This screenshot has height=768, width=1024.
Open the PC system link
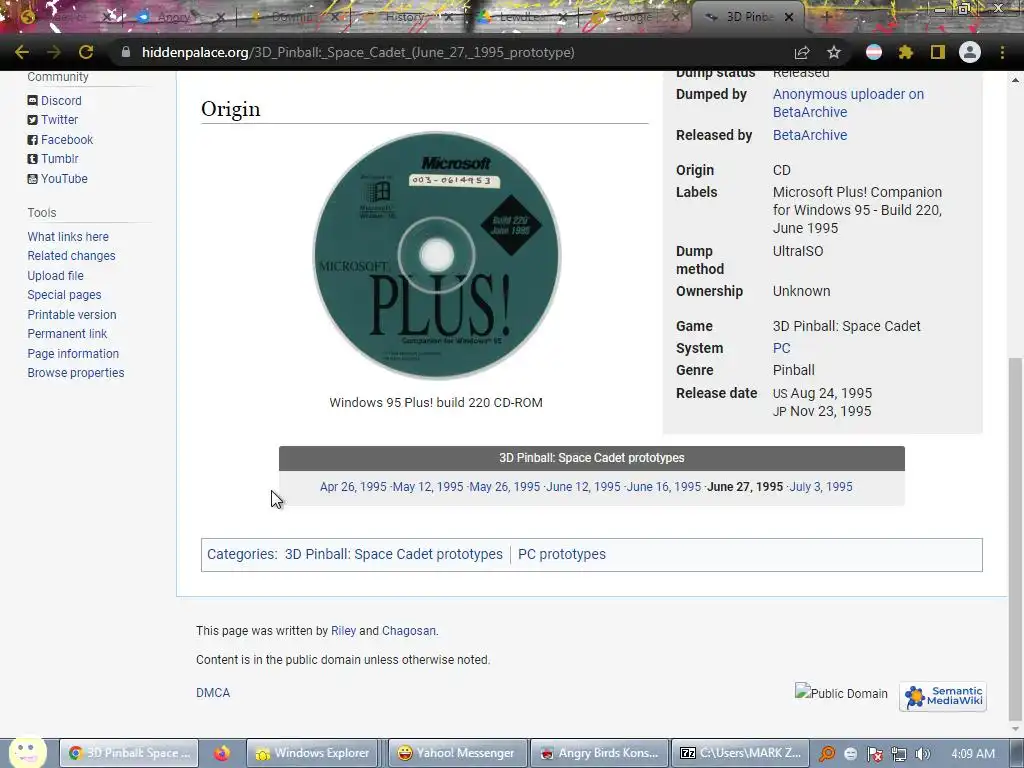(x=782, y=348)
